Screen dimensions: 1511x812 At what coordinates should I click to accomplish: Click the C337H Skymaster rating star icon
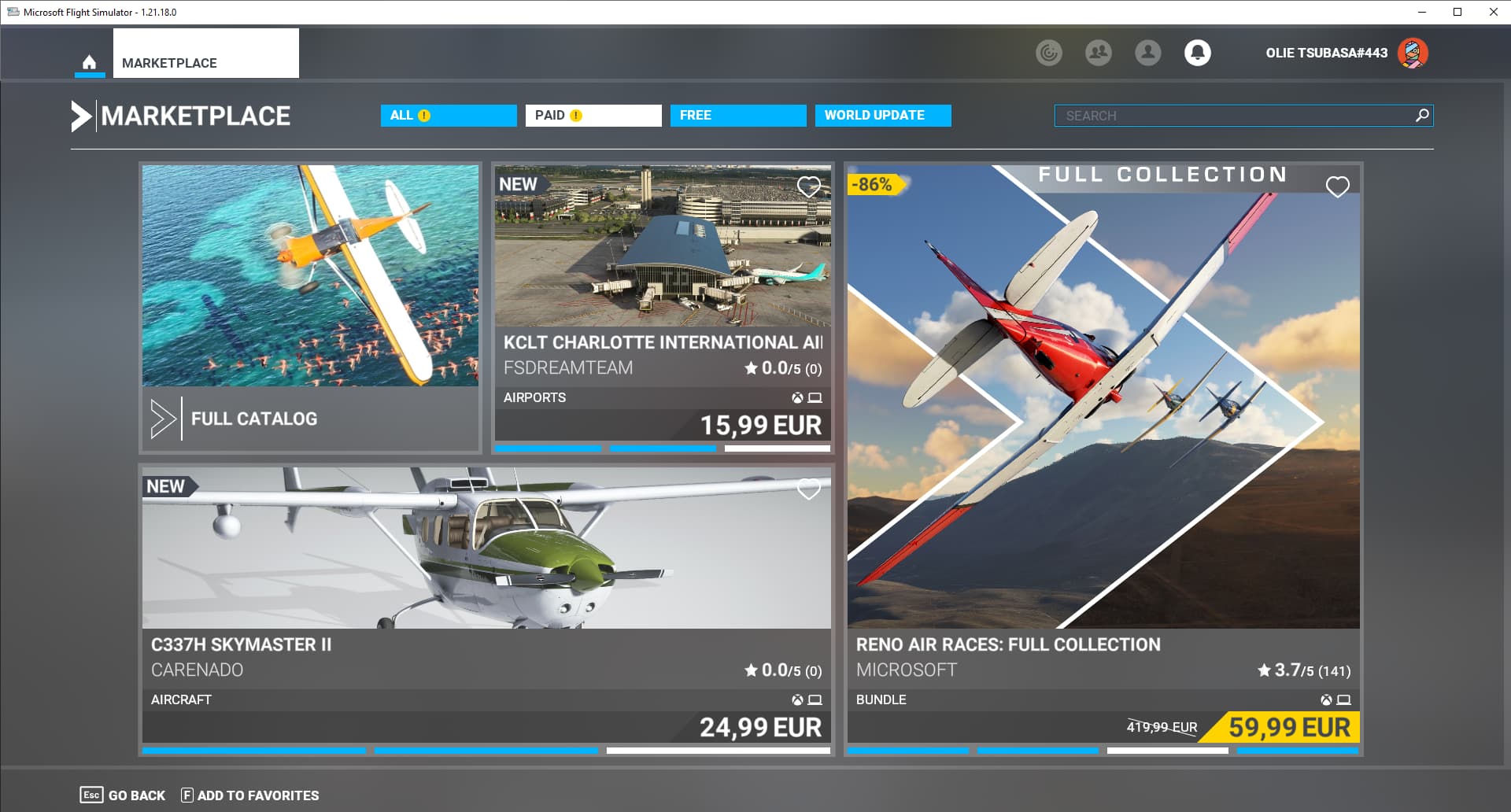[752, 670]
